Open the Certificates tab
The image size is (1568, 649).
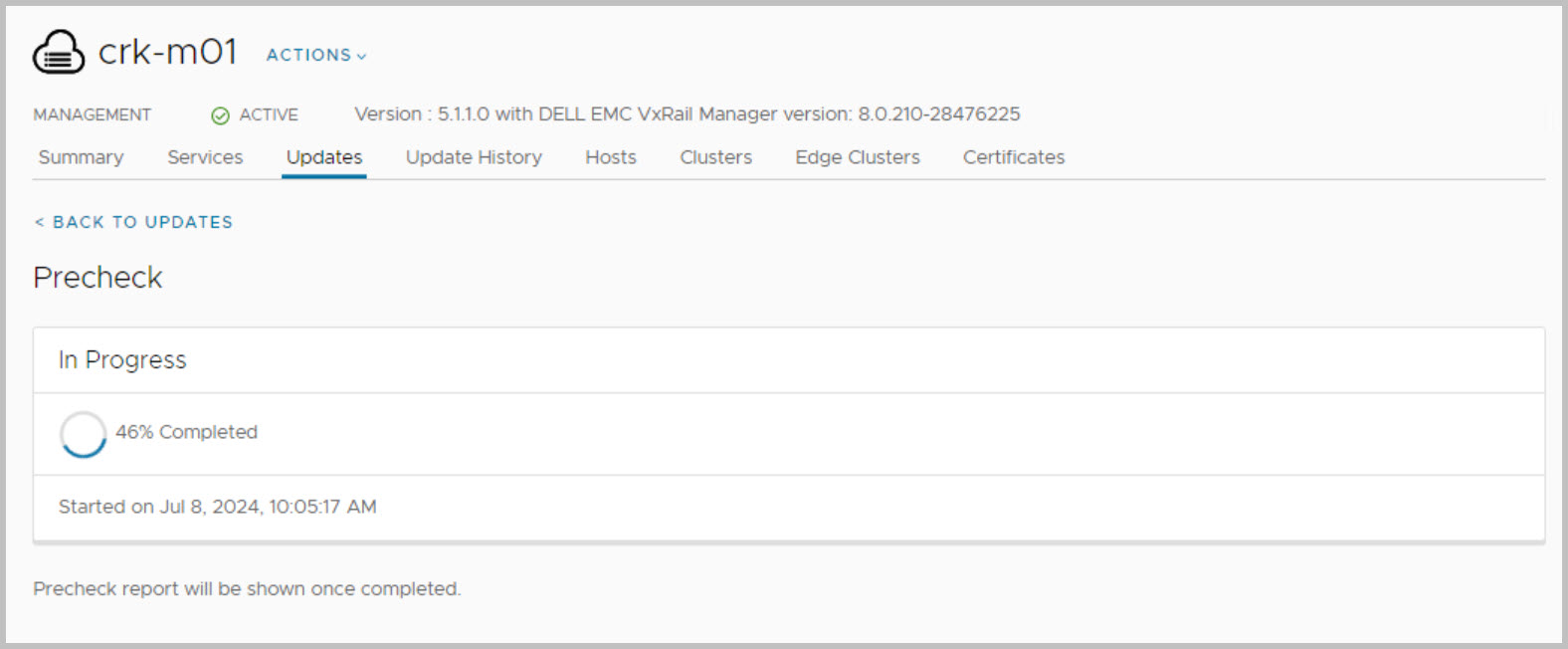[1014, 157]
